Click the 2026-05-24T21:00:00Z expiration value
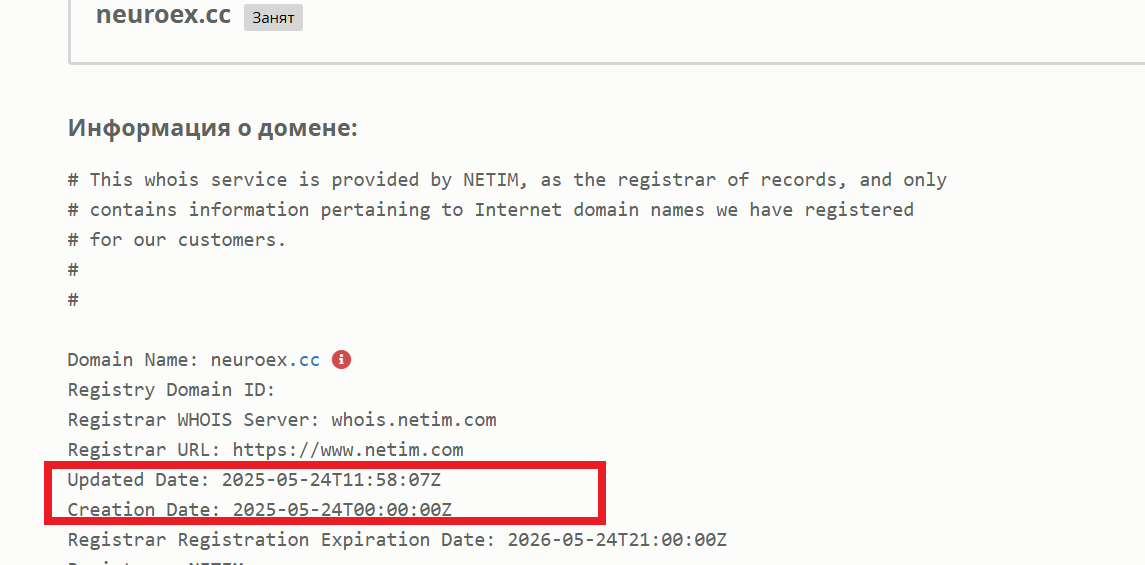Viewport: 1145px width, 565px height. pyautogui.click(x=617, y=540)
